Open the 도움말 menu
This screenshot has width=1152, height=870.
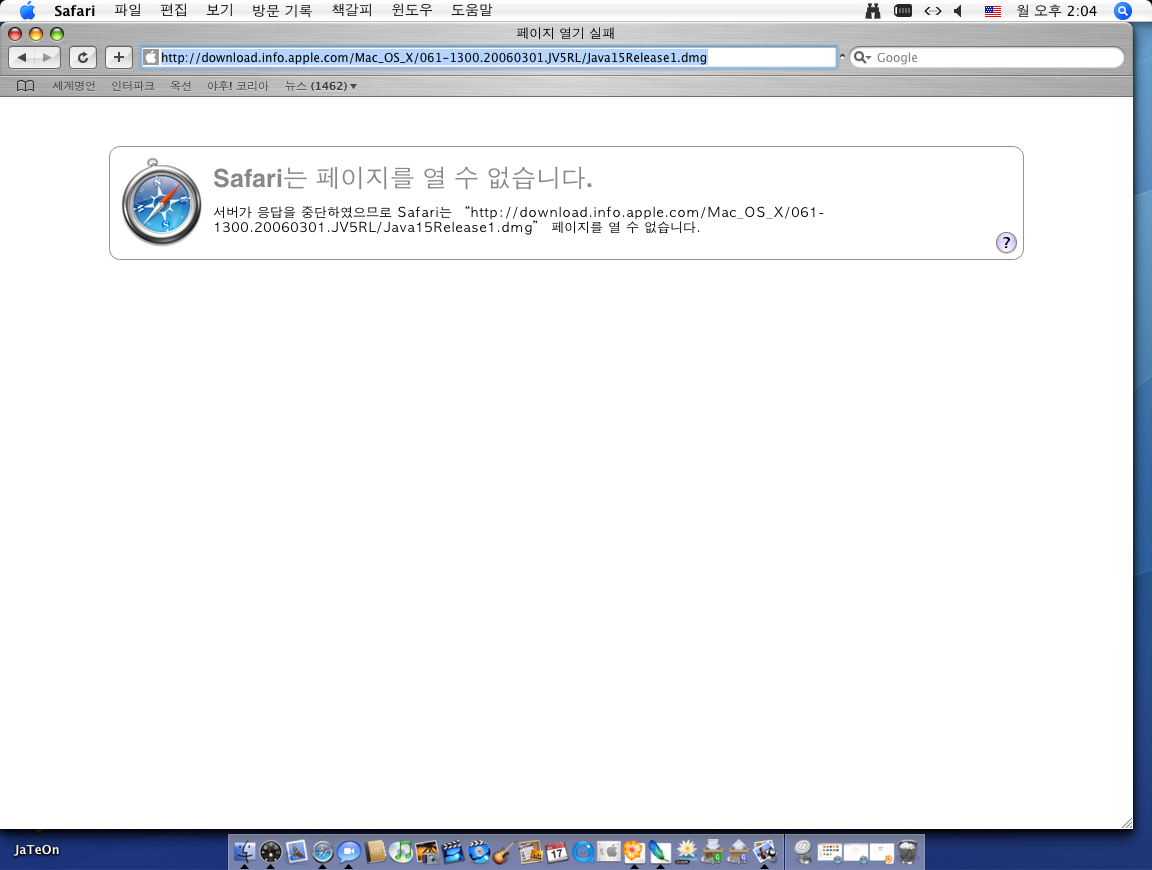[x=472, y=10]
